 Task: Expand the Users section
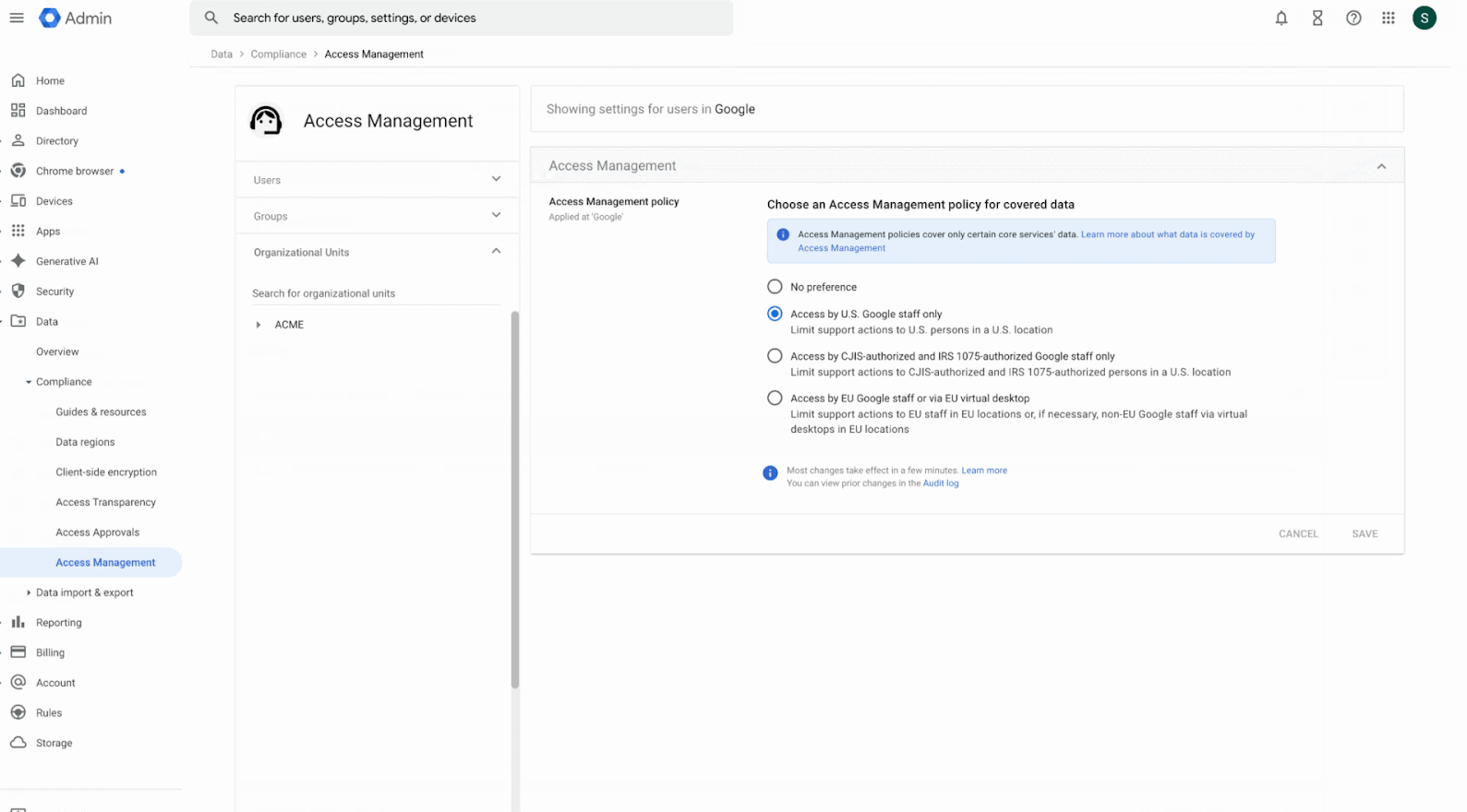[496, 179]
